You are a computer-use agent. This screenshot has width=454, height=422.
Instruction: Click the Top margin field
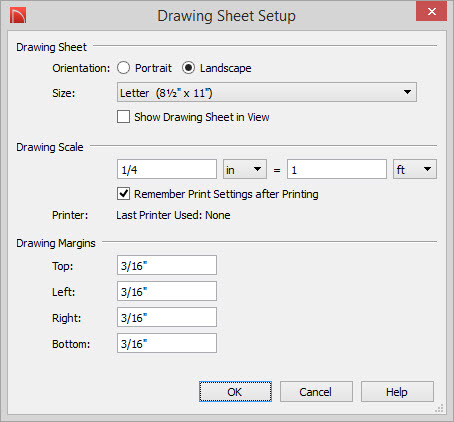167,265
